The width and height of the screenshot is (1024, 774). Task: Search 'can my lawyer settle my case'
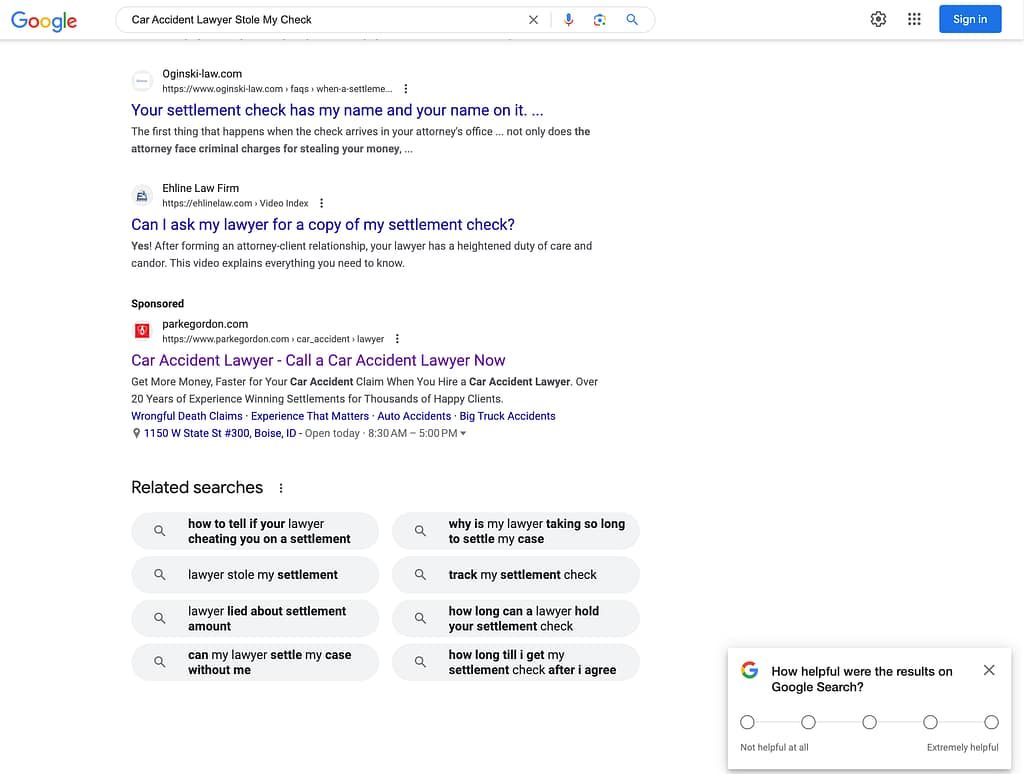[255, 662]
